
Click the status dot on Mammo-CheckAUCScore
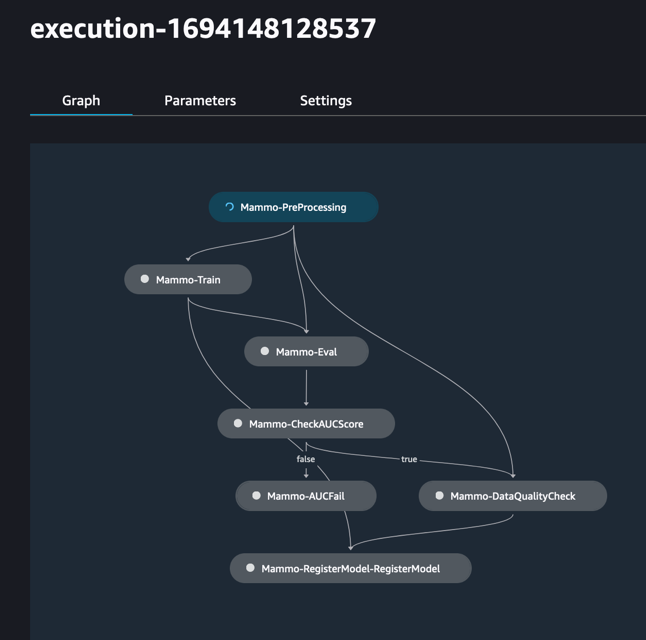(x=238, y=423)
